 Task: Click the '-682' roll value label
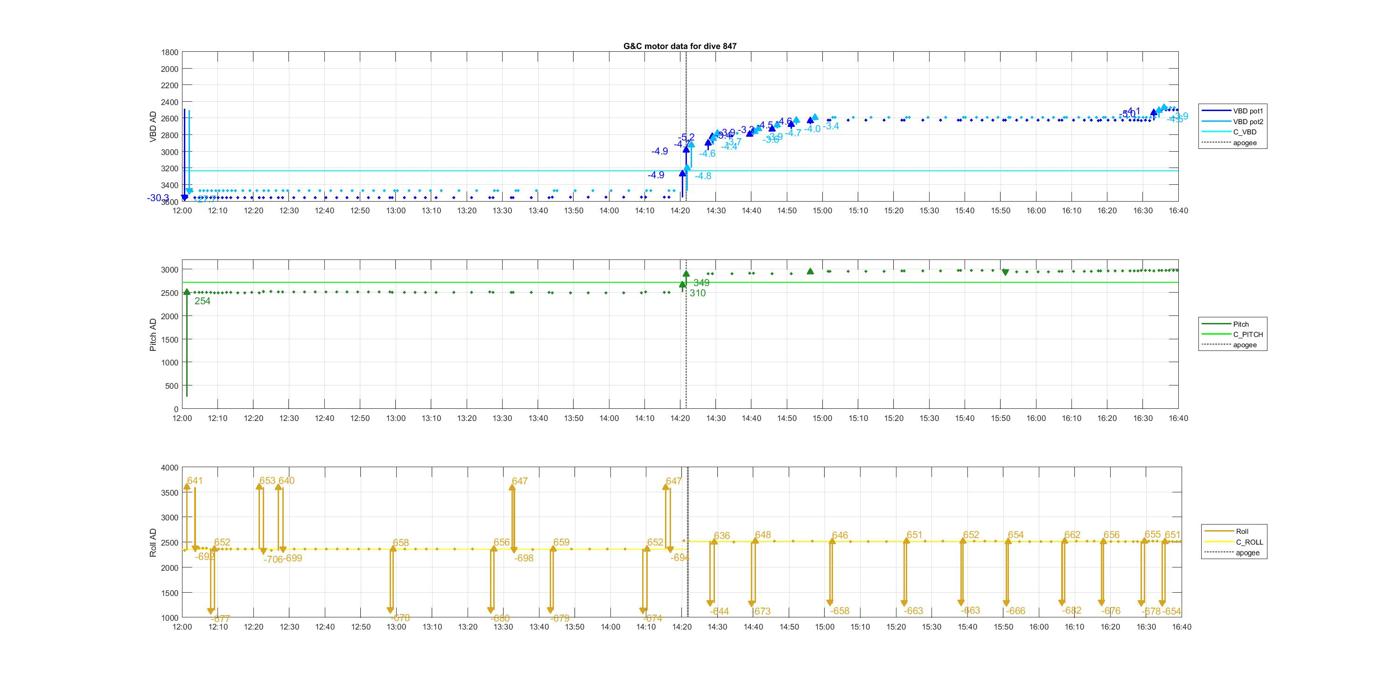1072,611
